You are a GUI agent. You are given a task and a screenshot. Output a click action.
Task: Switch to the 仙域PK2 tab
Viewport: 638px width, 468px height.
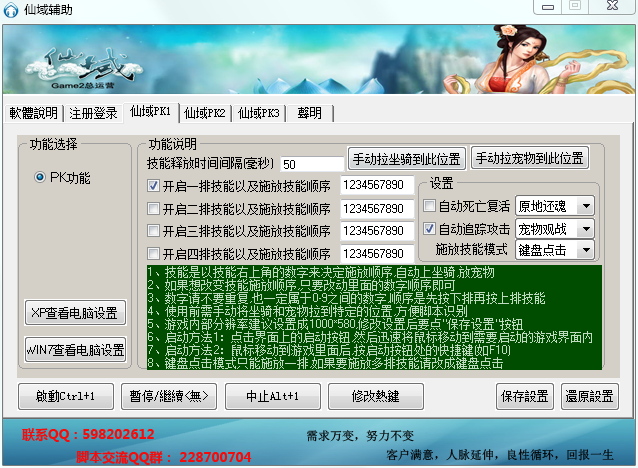click(205, 113)
